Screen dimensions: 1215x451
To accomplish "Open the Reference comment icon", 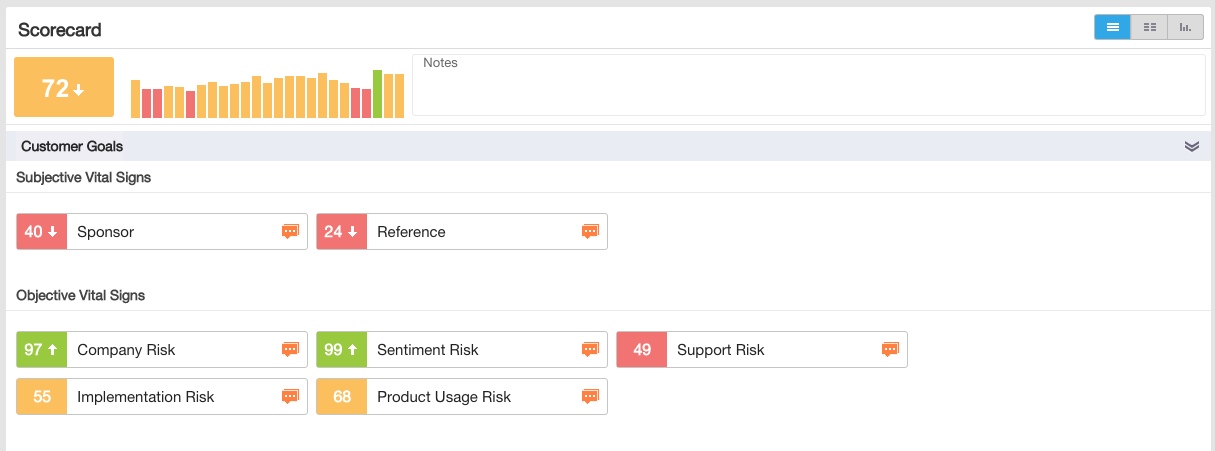I will 590,232.
